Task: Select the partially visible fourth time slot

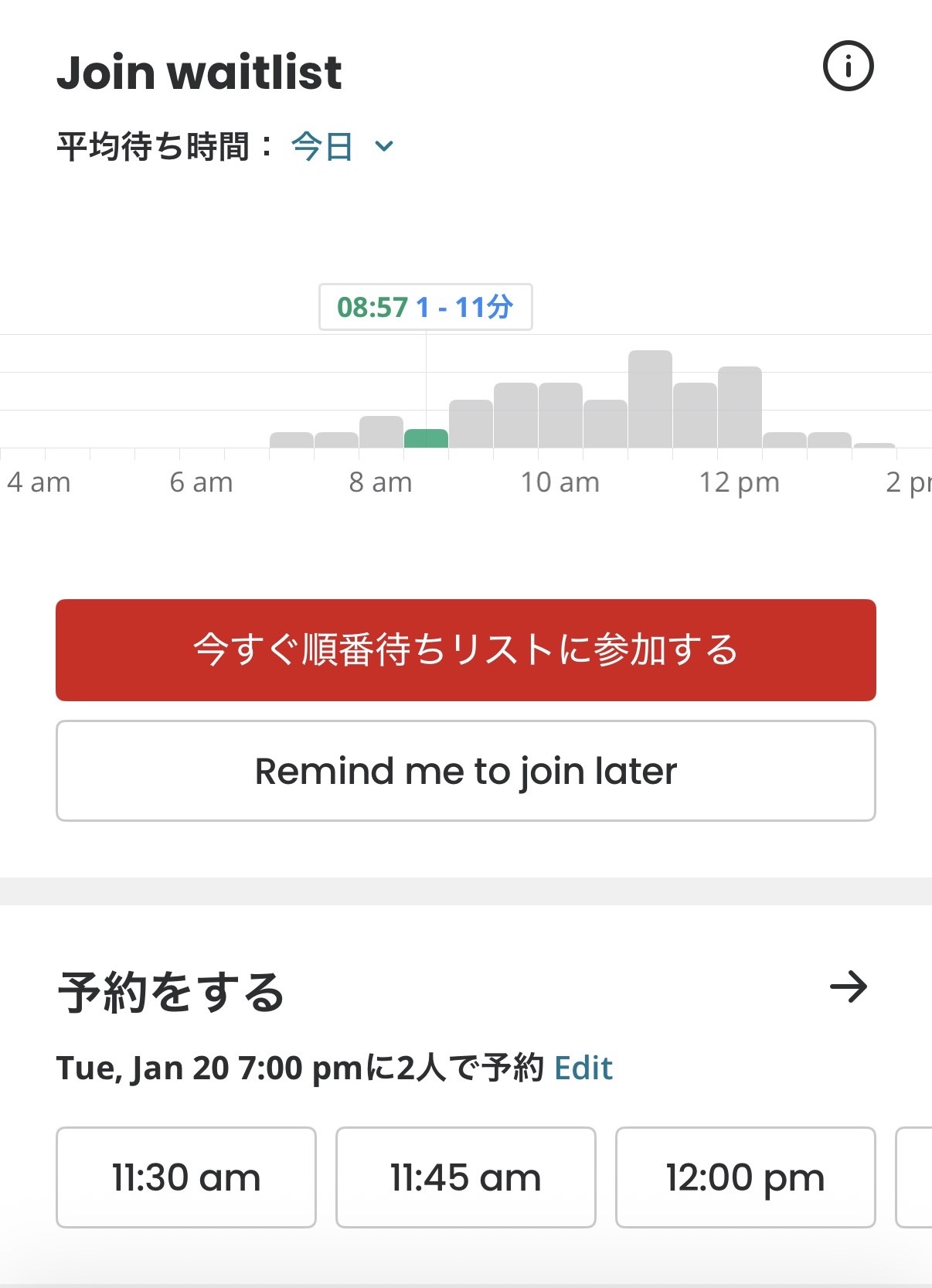Action: coord(913,1177)
